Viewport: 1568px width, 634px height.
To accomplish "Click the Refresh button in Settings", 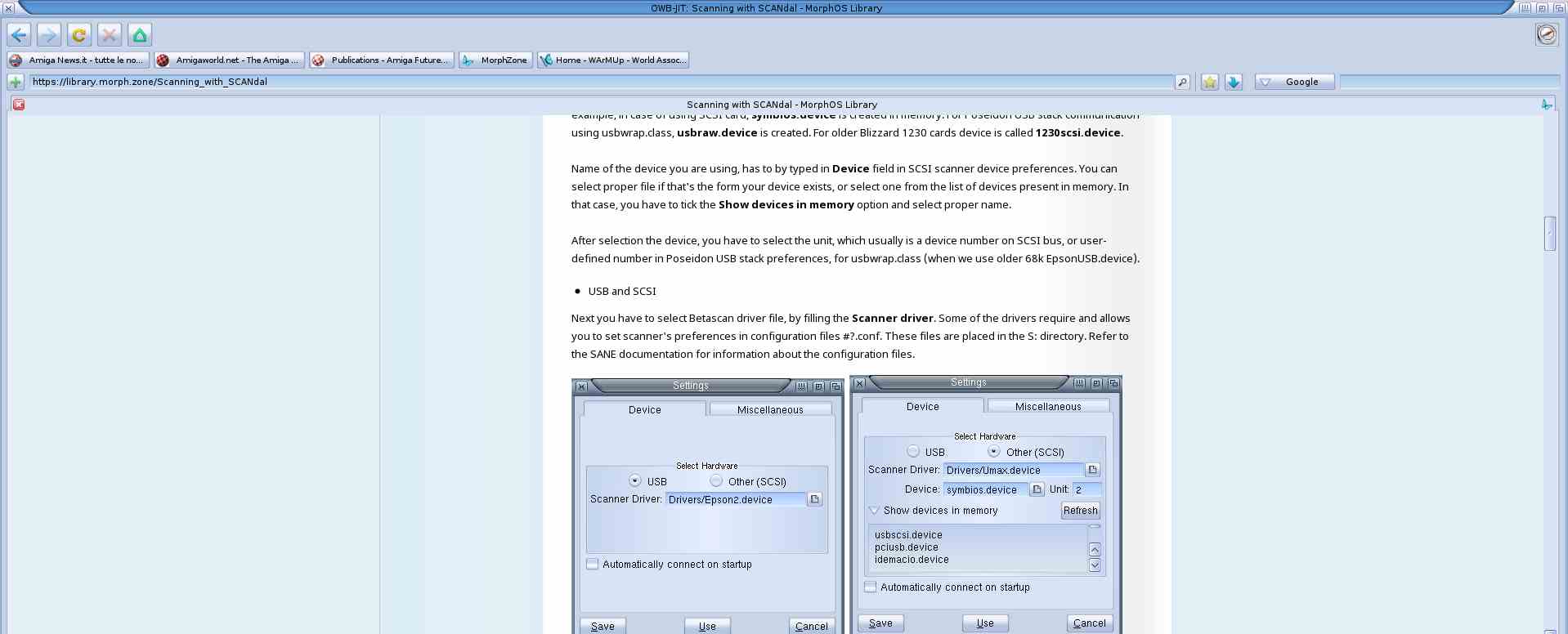I will pos(1080,511).
